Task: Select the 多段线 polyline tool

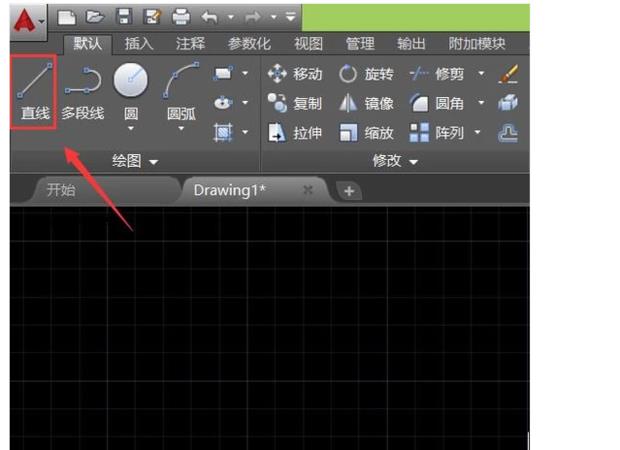Action: (x=83, y=93)
